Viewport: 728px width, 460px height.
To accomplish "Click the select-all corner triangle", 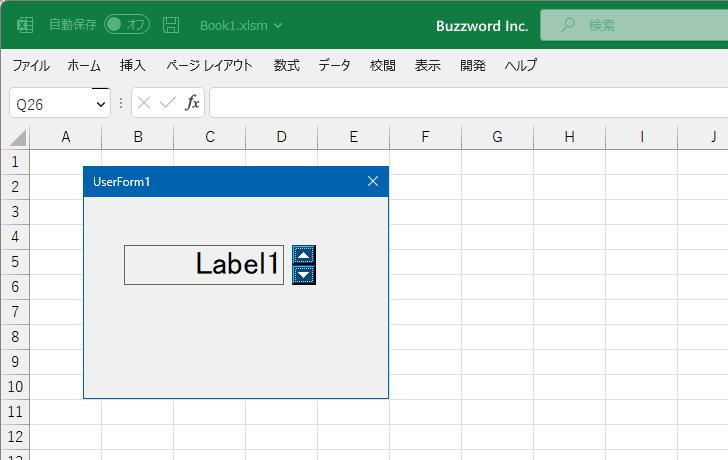I will 18,138.
